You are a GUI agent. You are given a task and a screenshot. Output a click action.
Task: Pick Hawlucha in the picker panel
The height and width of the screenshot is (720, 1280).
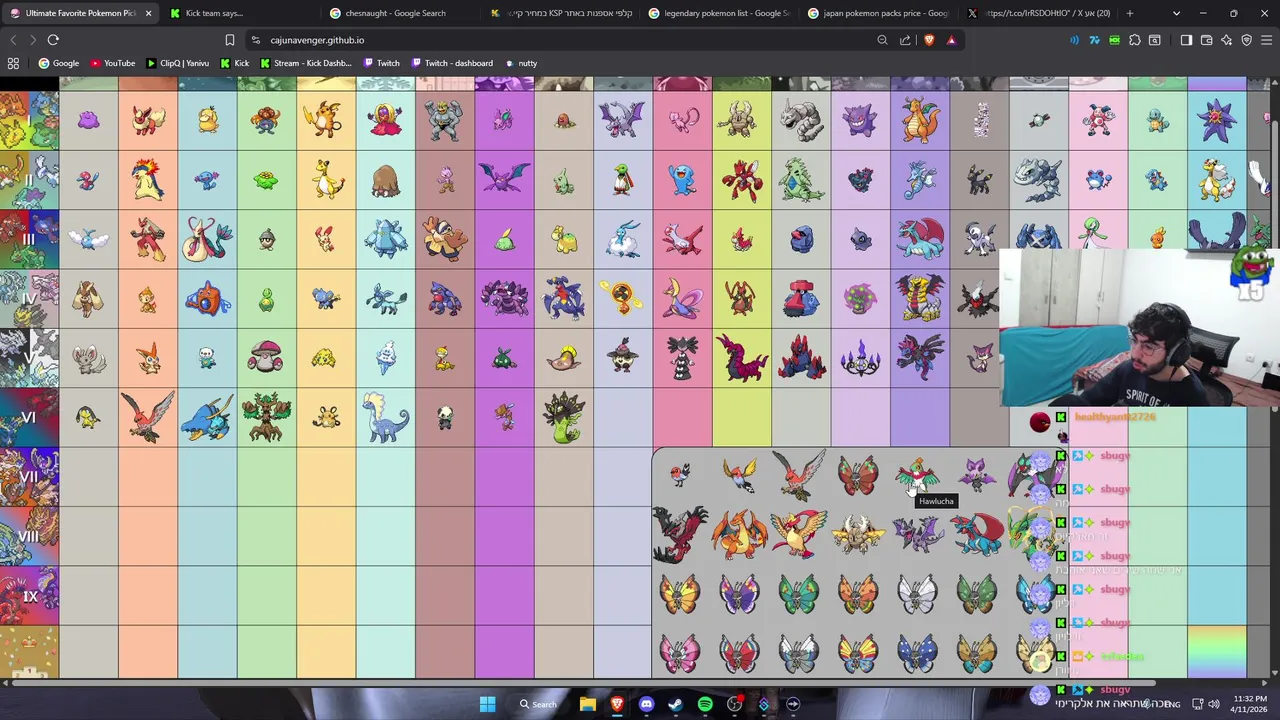[917, 475]
